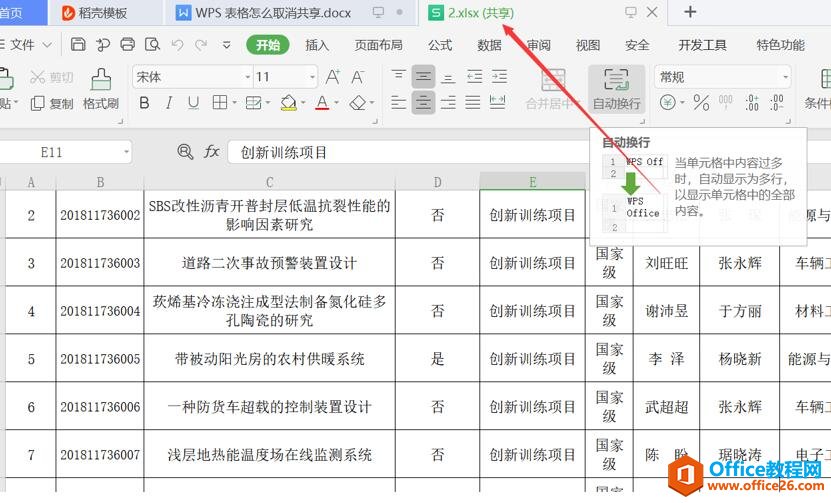
Task: Select the 开始 ribbon tab
Action: (x=268, y=45)
